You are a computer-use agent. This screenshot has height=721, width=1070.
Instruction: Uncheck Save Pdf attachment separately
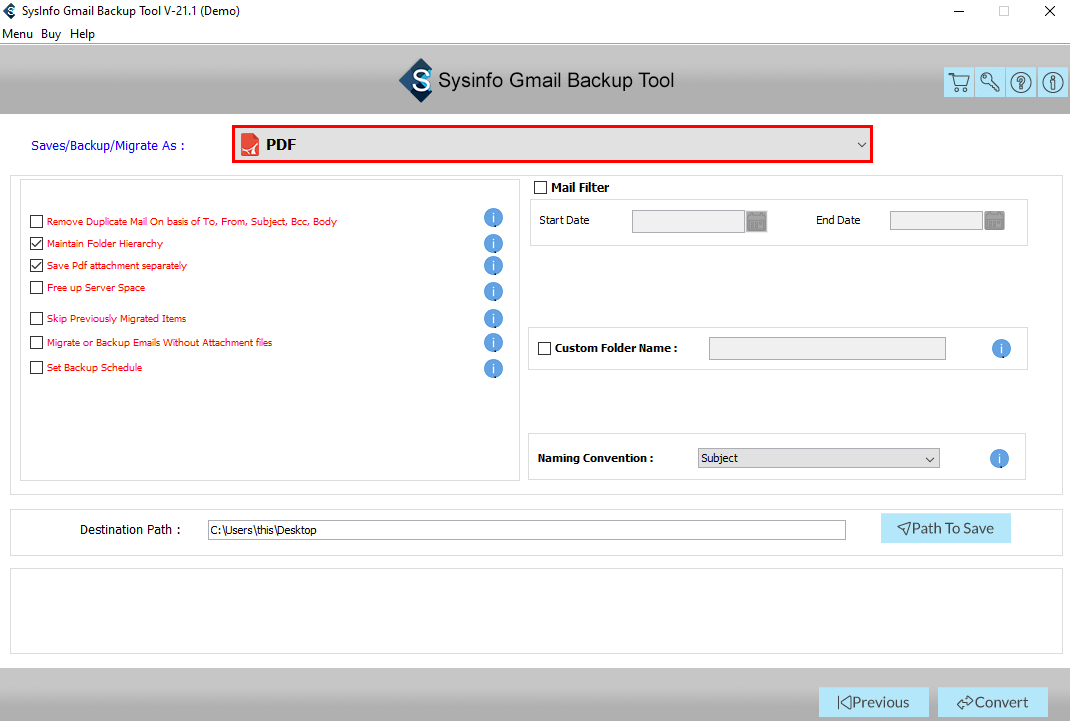[37, 265]
